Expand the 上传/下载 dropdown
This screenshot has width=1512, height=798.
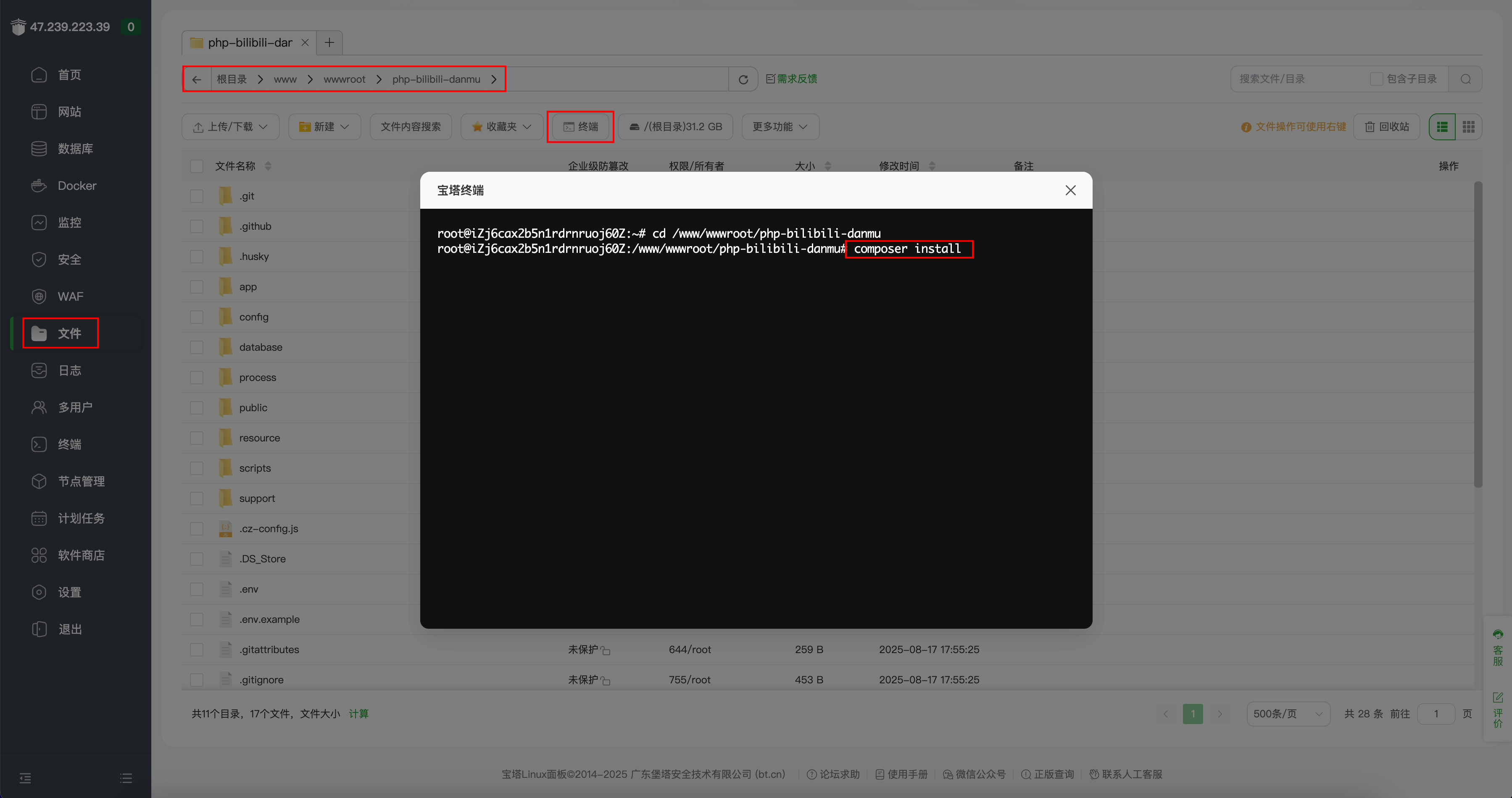click(231, 127)
